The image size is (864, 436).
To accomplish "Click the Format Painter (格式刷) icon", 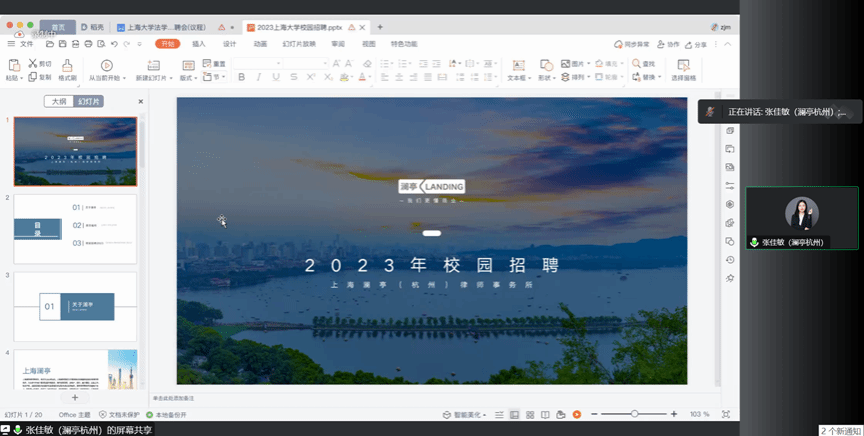I will pyautogui.click(x=67, y=65).
